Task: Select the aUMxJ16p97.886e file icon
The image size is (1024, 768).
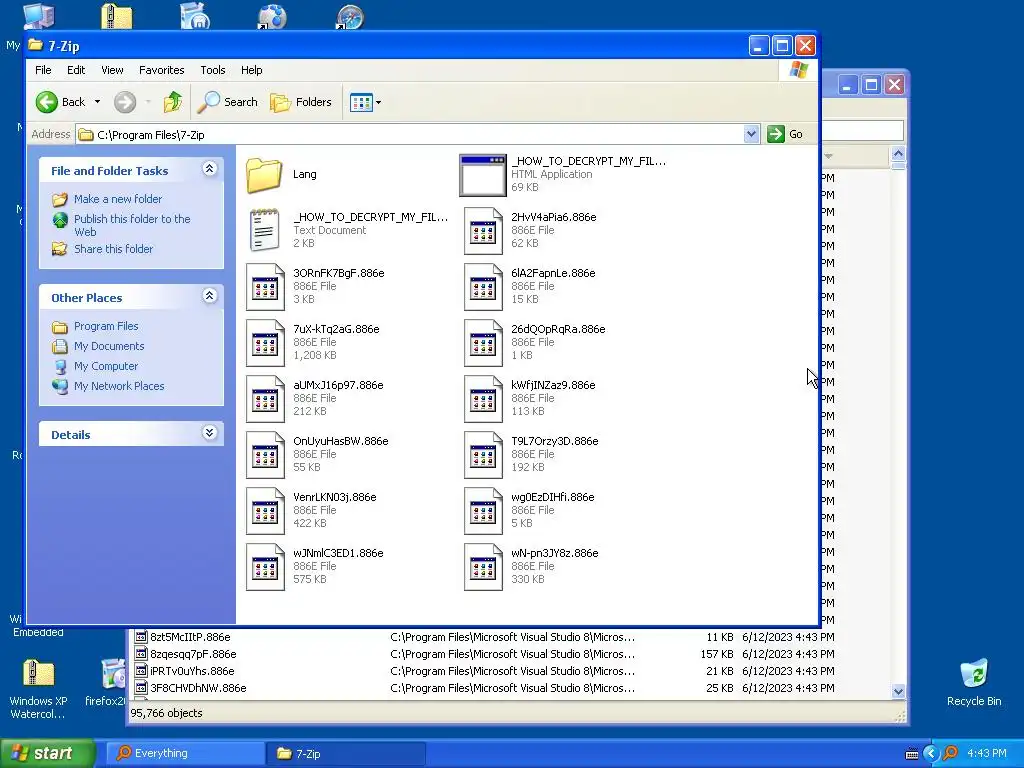Action: [265, 399]
